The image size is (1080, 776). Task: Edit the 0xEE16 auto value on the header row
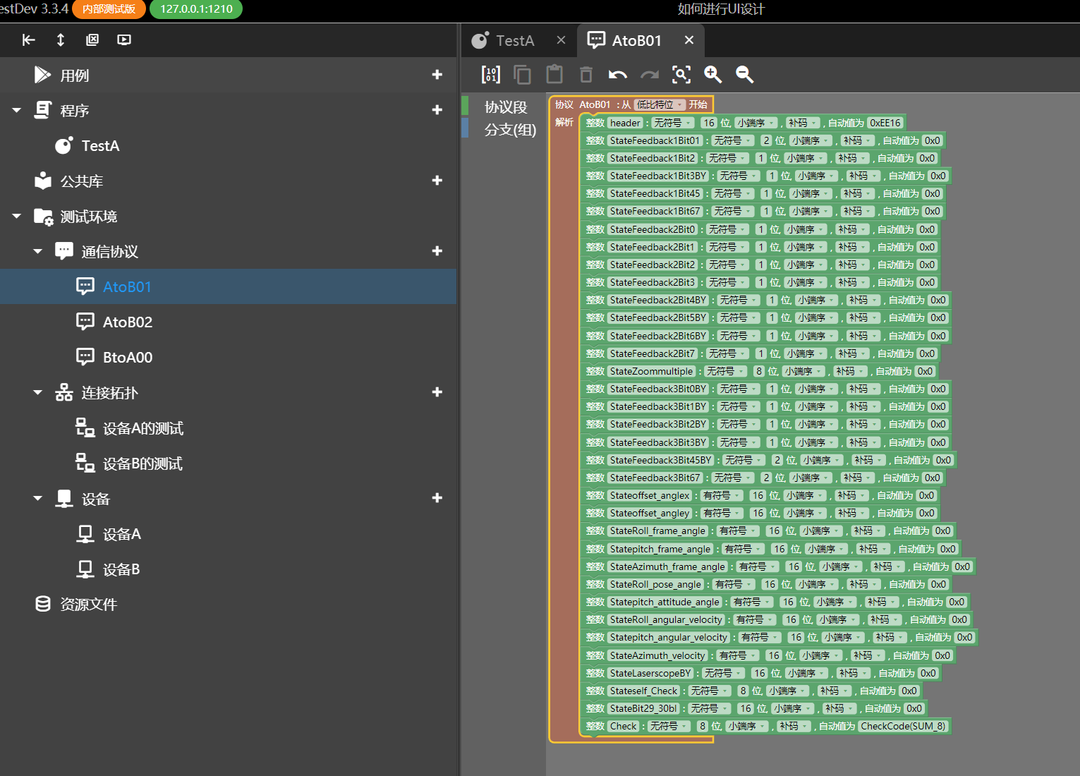pos(885,123)
